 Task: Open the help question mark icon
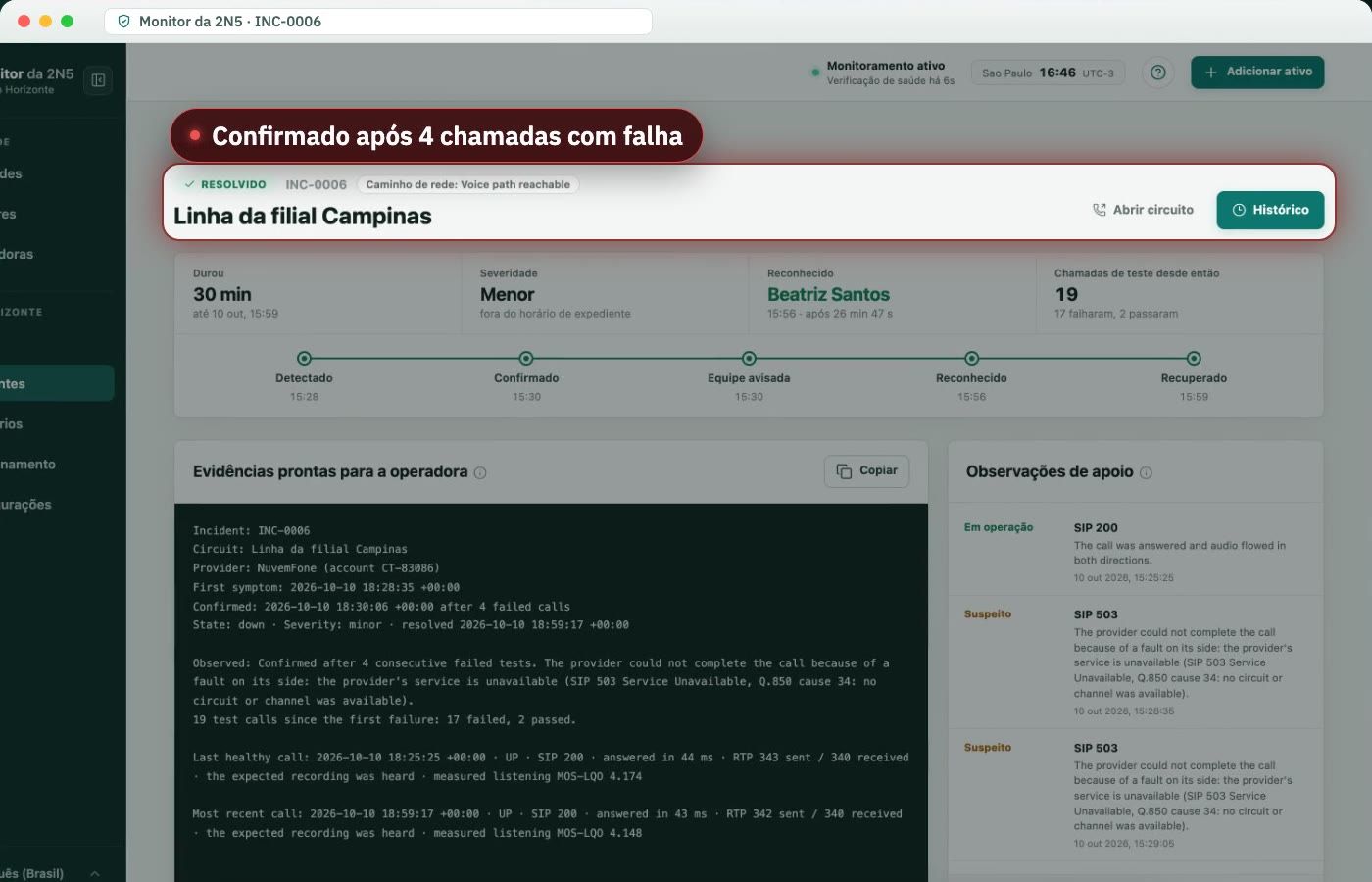1157,73
